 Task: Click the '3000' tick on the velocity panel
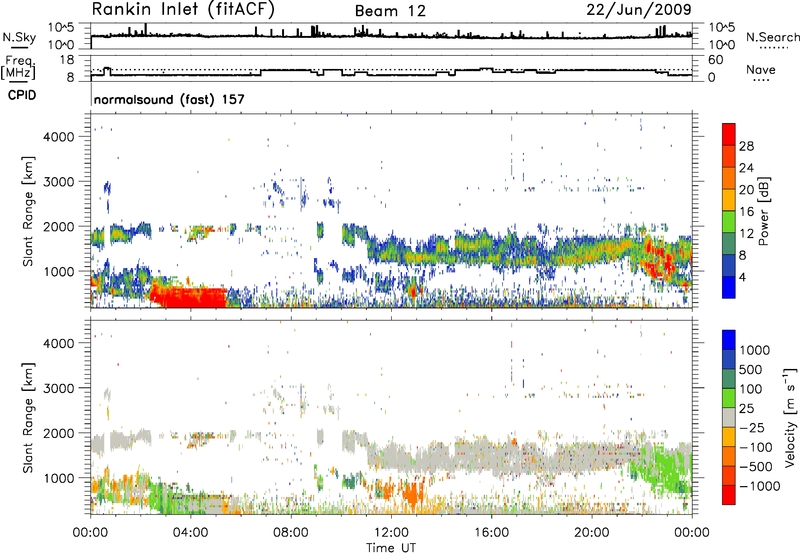(58, 388)
